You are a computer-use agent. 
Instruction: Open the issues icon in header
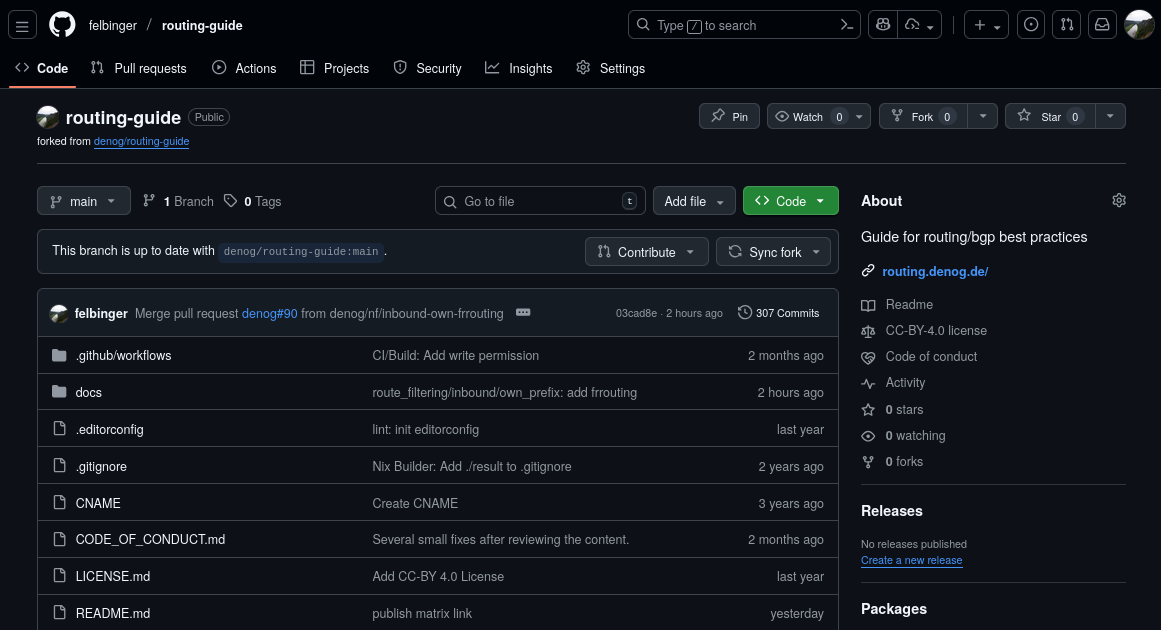click(x=1032, y=26)
